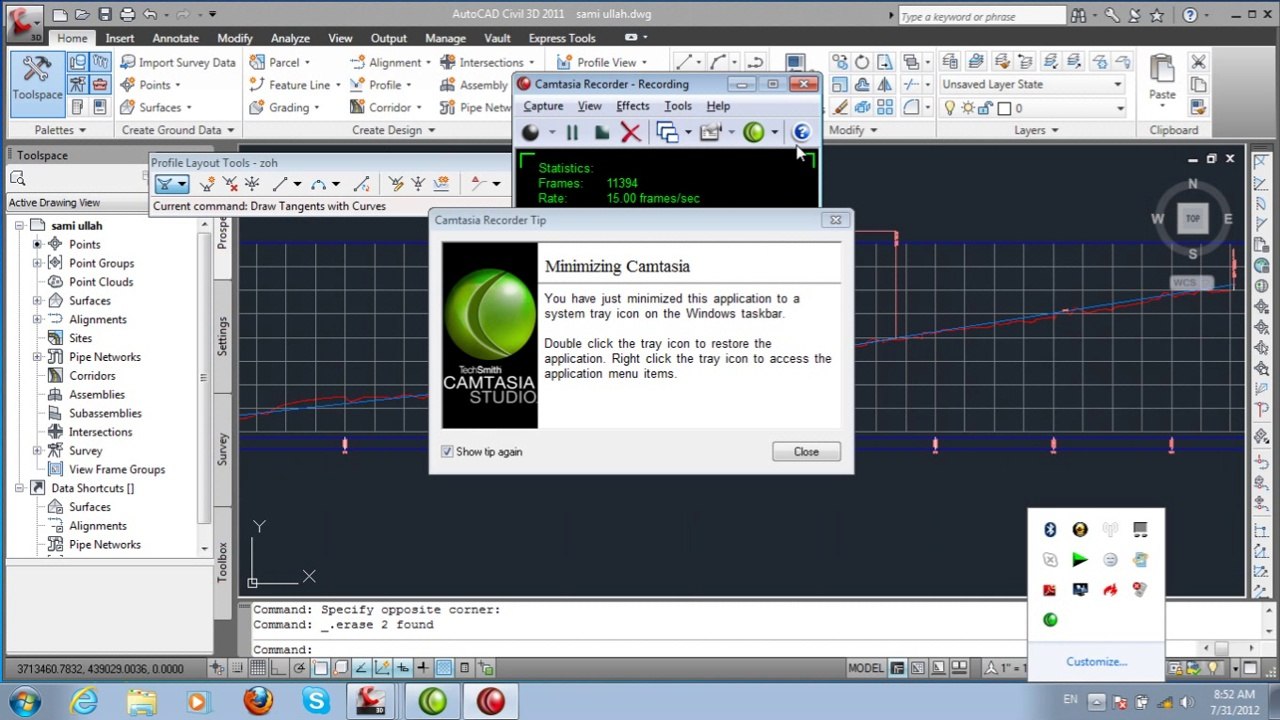Viewport: 1280px width, 720px height.
Task: Switch to the Insert ribbon tab
Action: tap(119, 38)
